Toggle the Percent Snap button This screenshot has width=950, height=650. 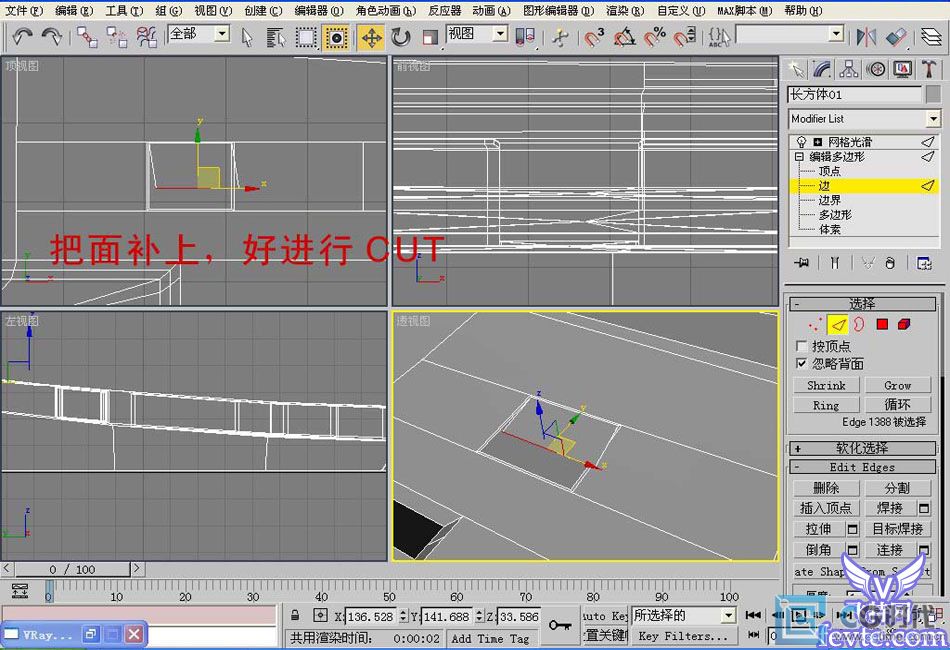pos(654,38)
